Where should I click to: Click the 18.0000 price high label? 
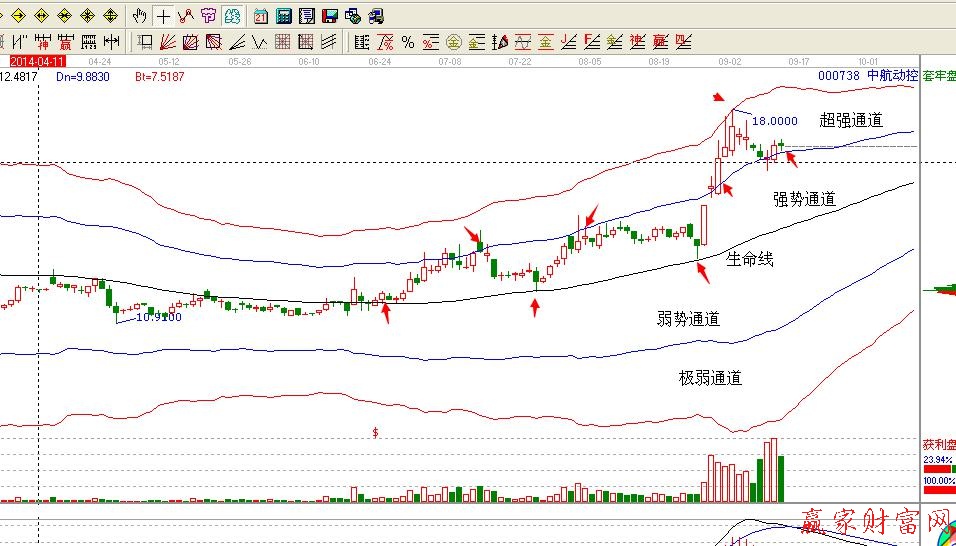tap(774, 121)
